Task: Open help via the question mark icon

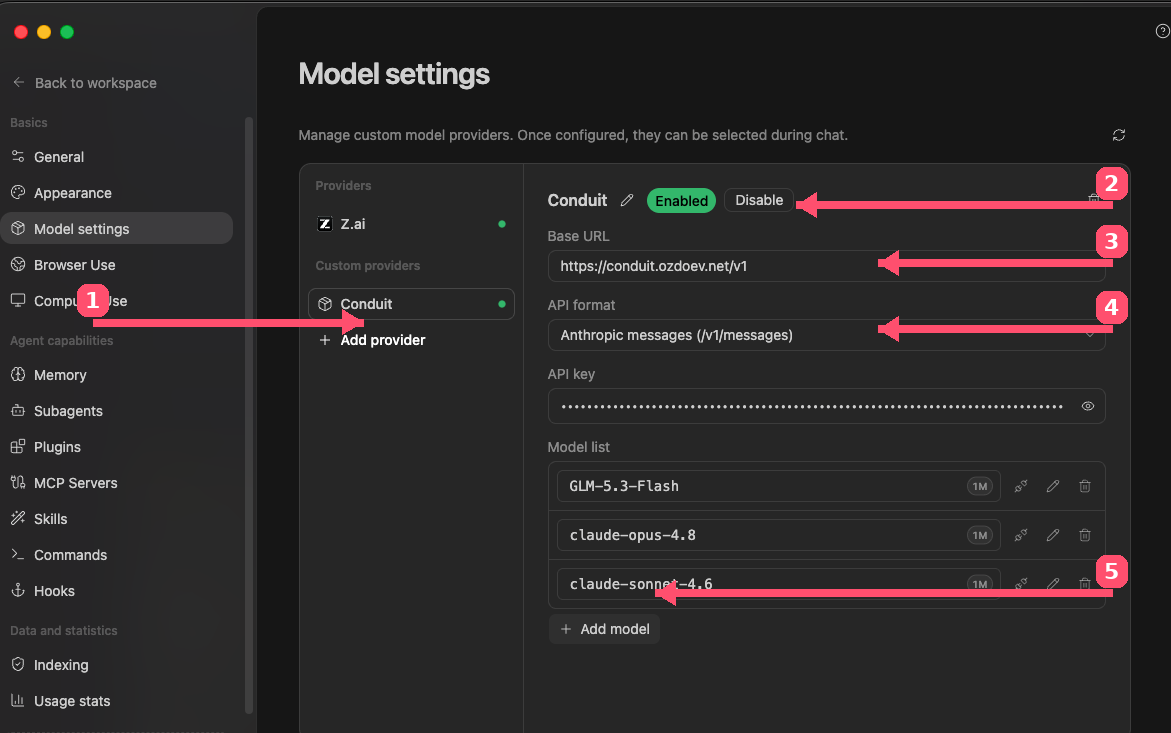Action: [x=1163, y=31]
